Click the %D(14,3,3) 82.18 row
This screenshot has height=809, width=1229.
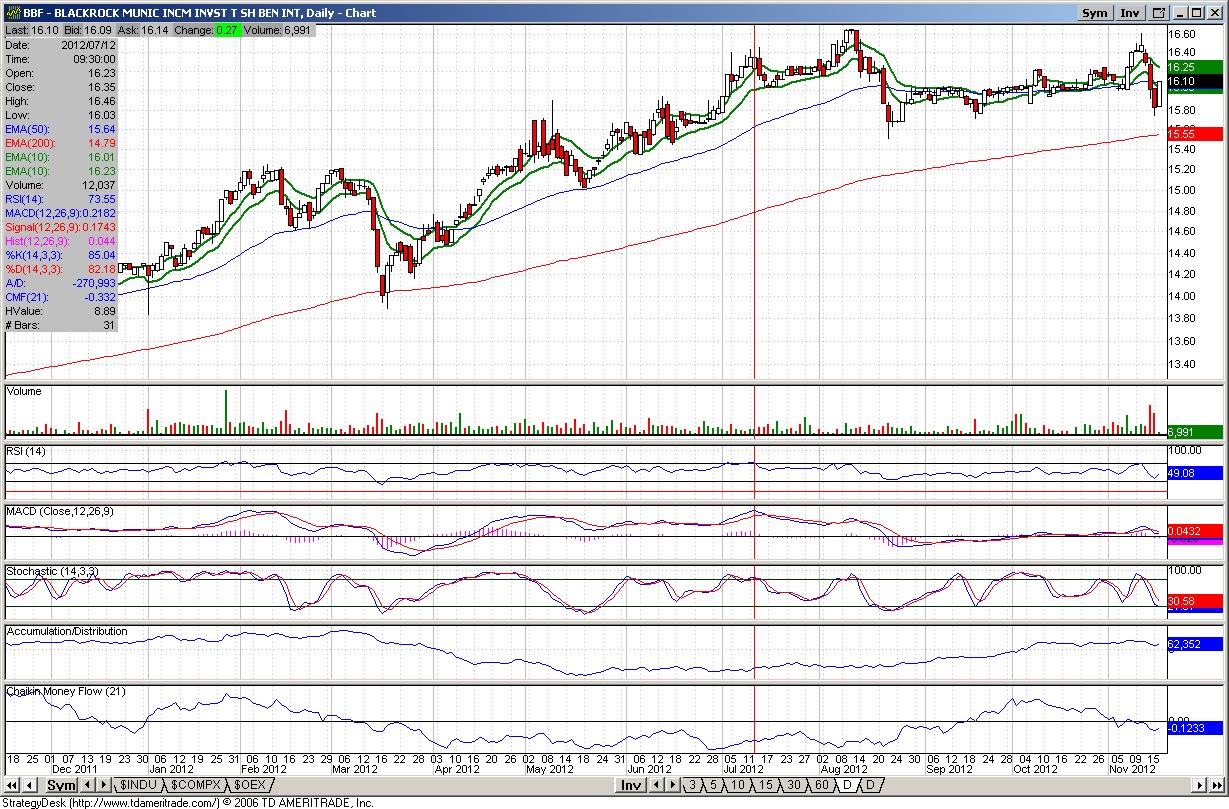61,270
